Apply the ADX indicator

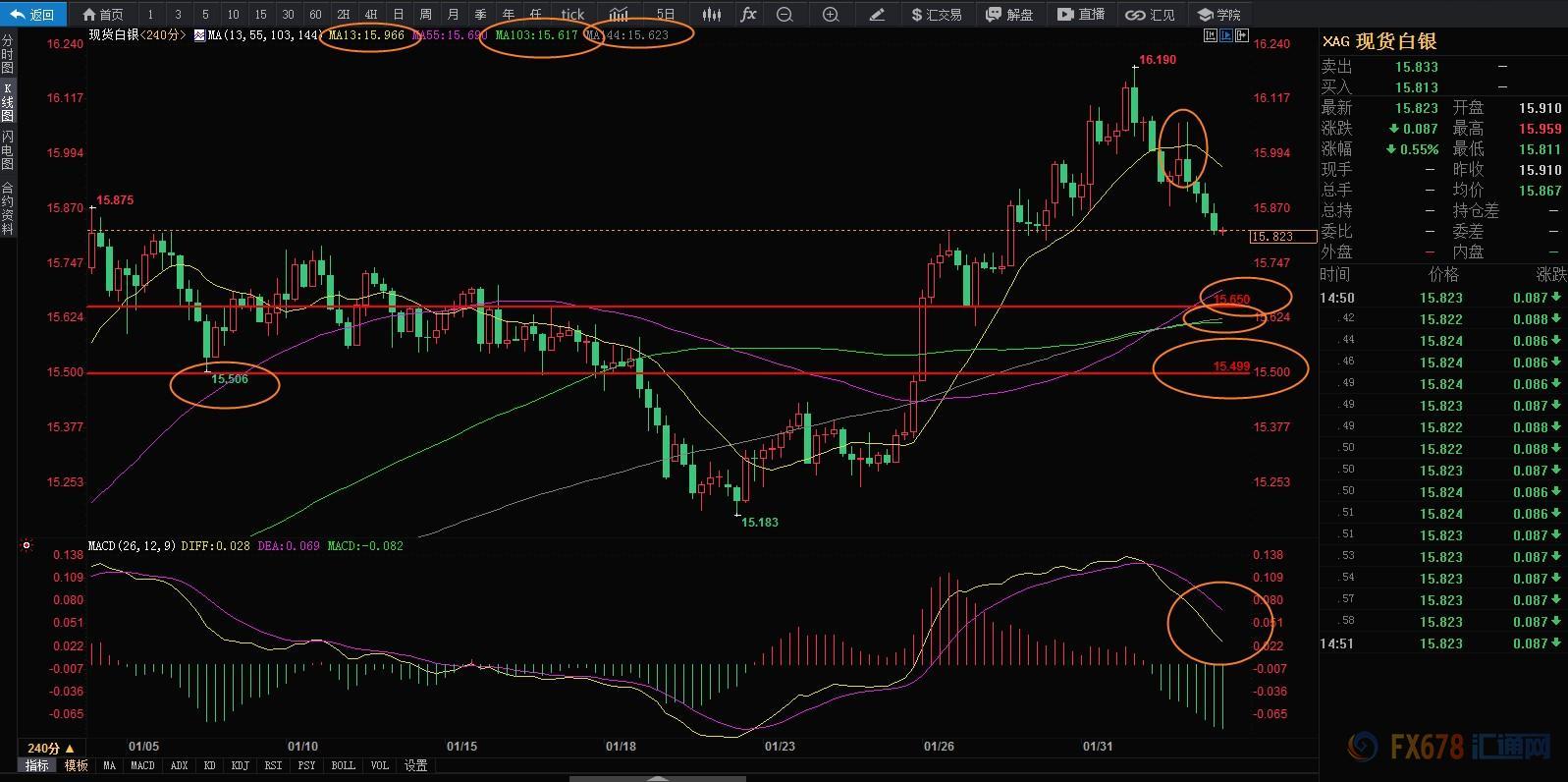pyautogui.click(x=179, y=765)
